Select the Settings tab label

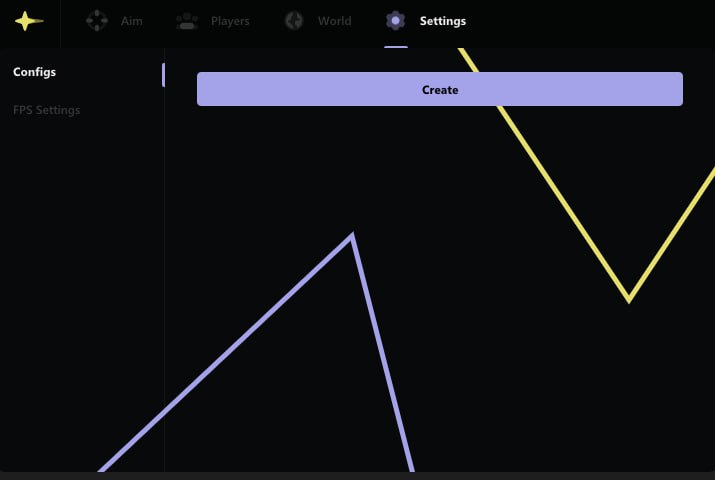point(442,21)
